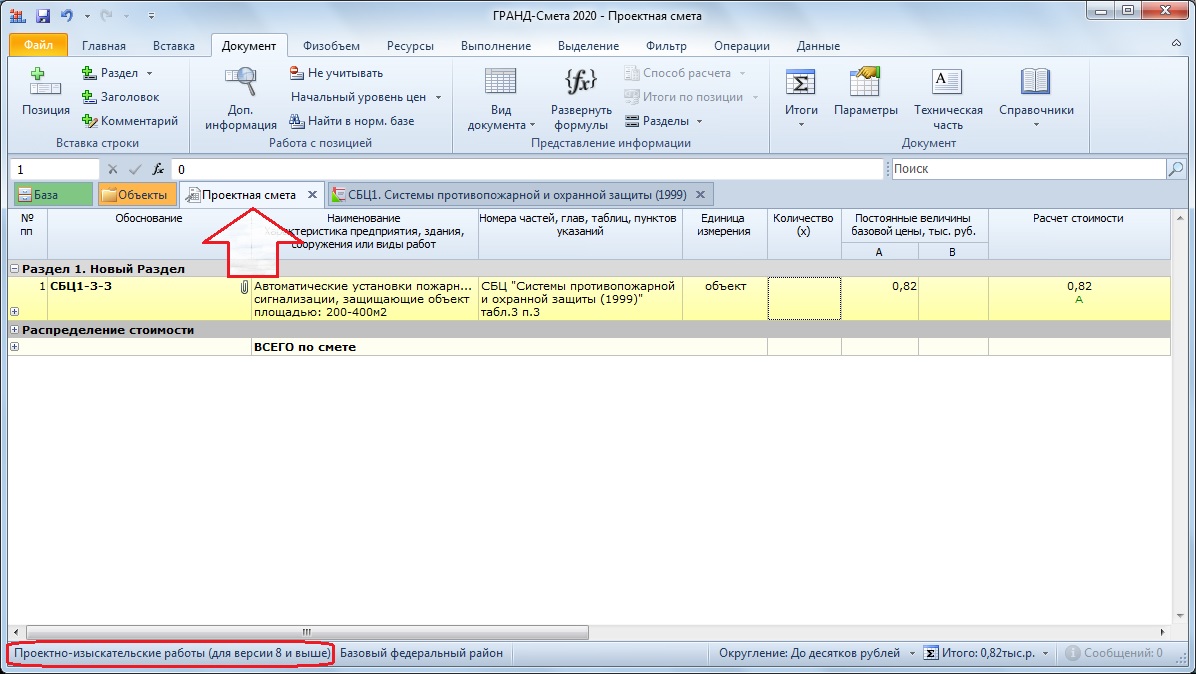
Task: Open Начальный уровень цен dropdown
Action: (x=439, y=98)
